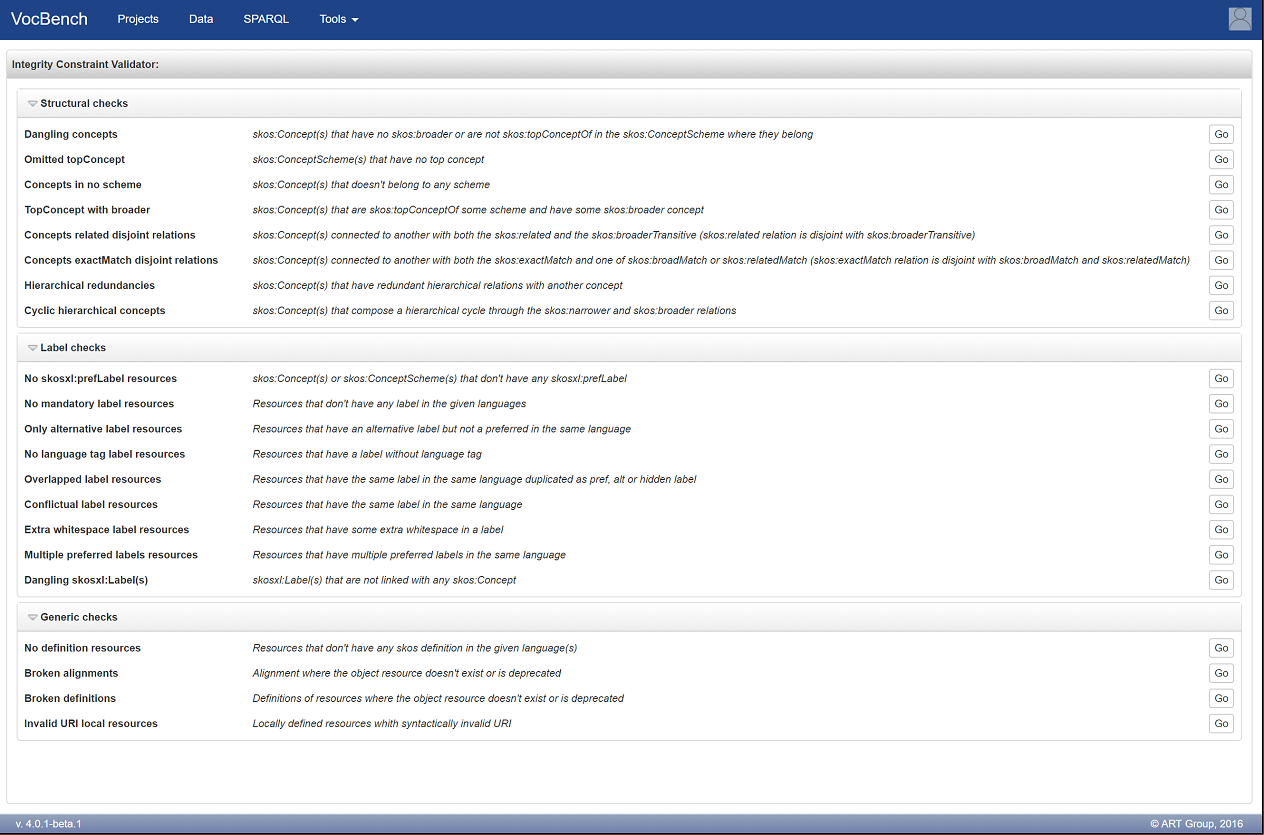Open the Tools dropdown menu
The width and height of the screenshot is (1264, 835).
[339, 19]
